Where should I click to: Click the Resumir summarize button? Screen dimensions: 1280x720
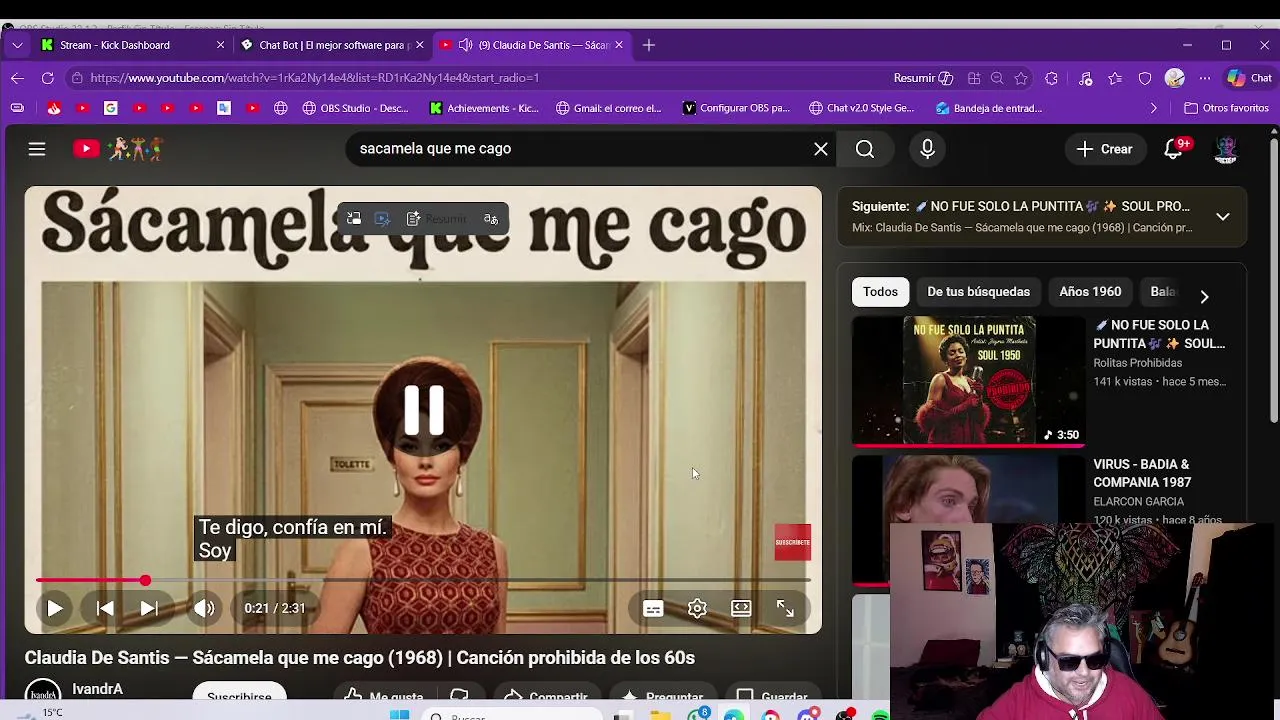pos(923,78)
